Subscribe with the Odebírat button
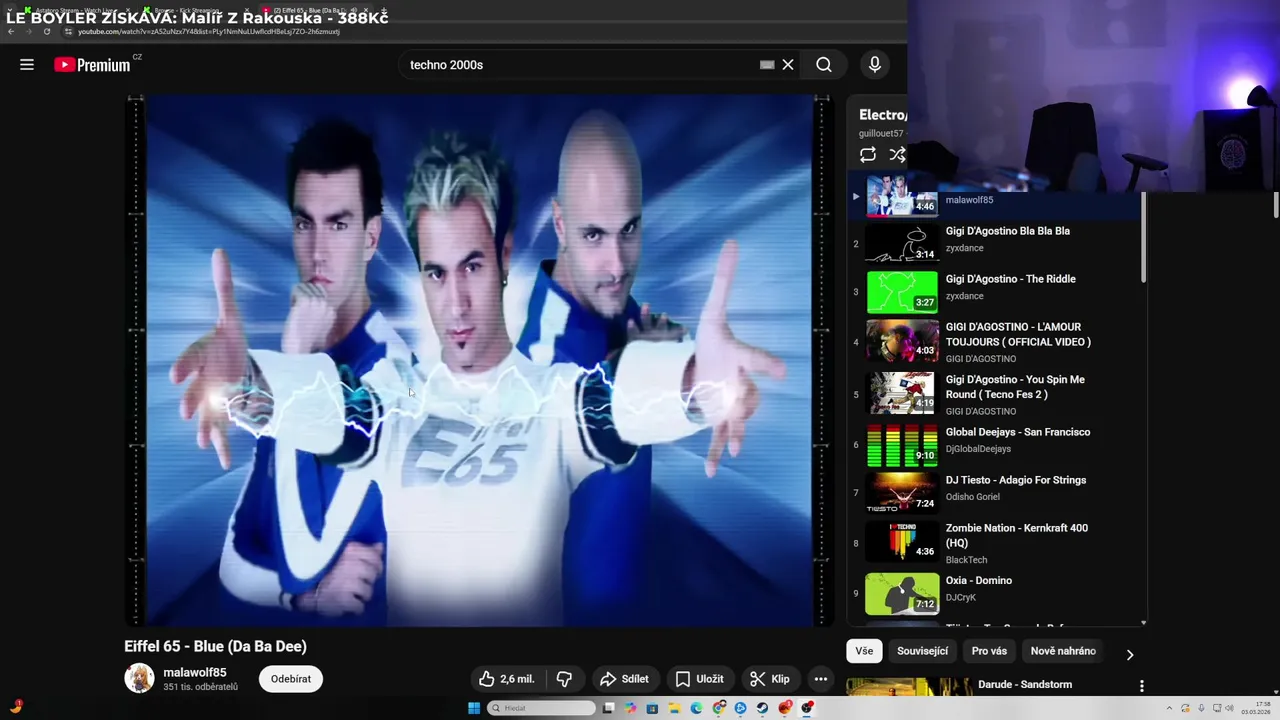The height and width of the screenshot is (720, 1280). pos(291,679)
